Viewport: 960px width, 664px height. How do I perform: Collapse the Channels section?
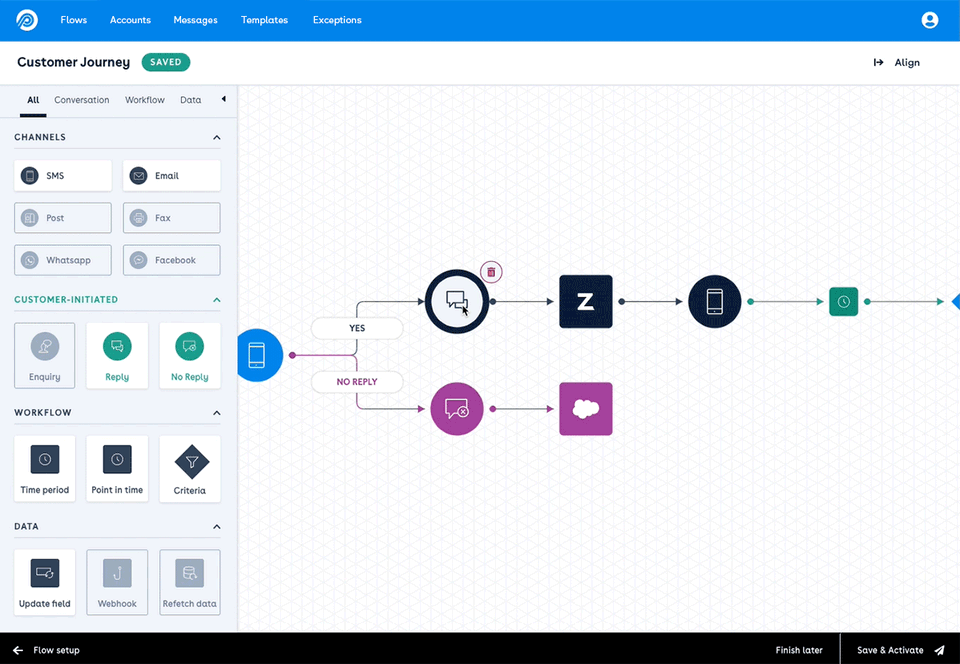(217, 138)
